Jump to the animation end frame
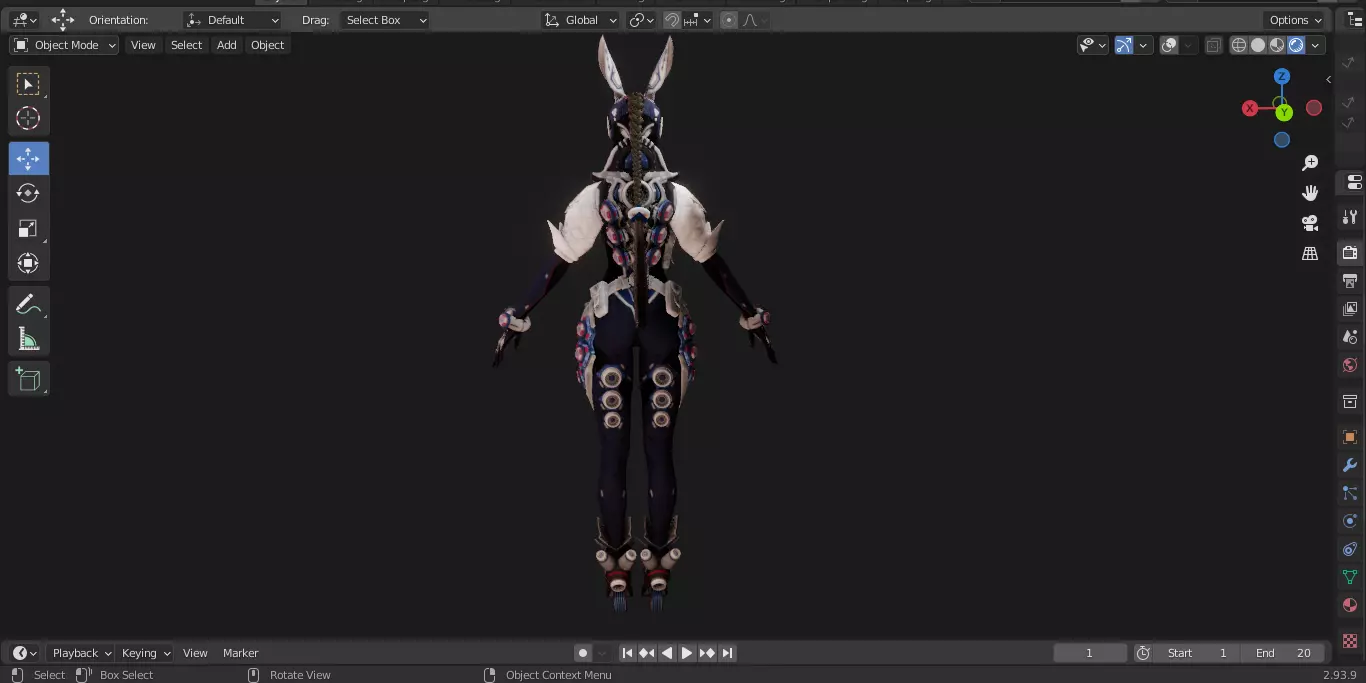 728,653
